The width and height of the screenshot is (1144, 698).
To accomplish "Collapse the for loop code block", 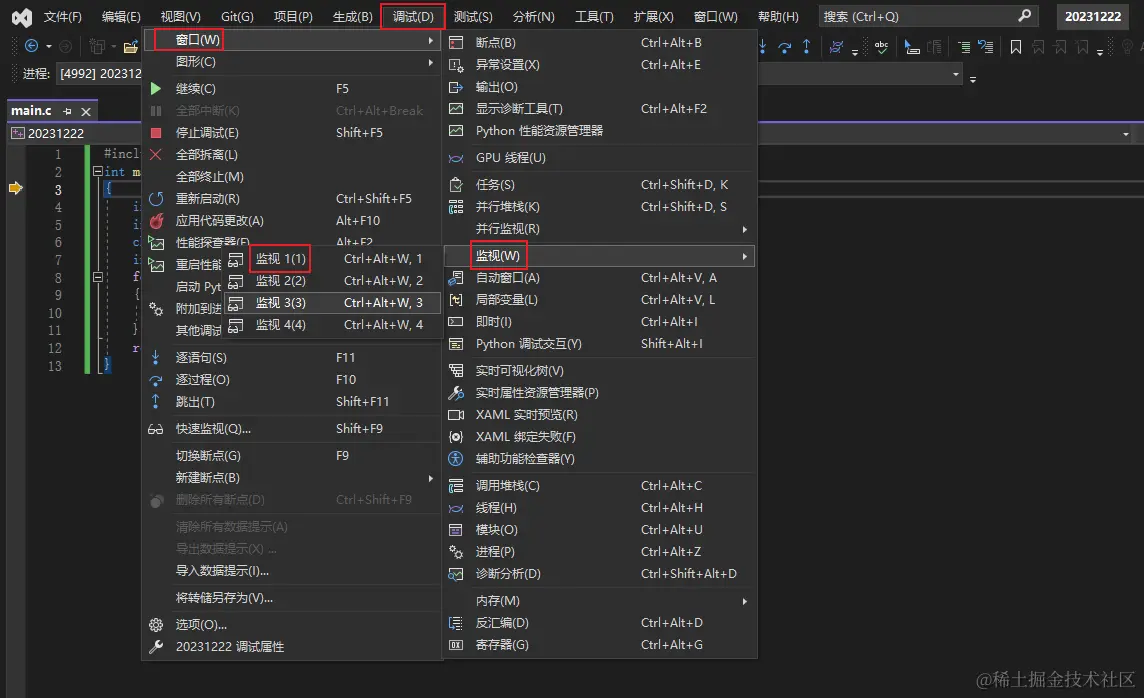I will coord(98,277).
